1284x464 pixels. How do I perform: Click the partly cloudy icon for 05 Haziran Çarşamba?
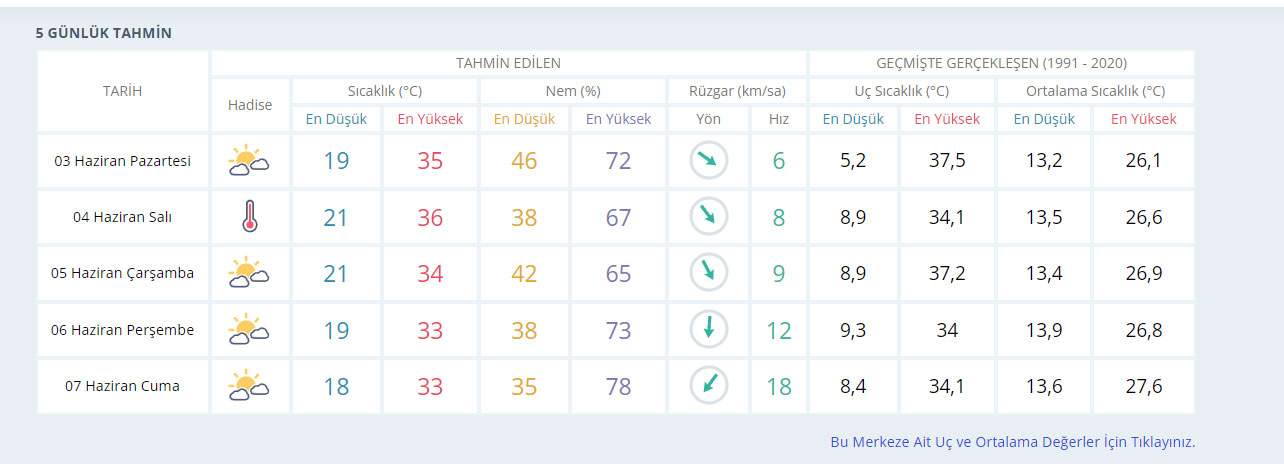click(x=249, y=273)
